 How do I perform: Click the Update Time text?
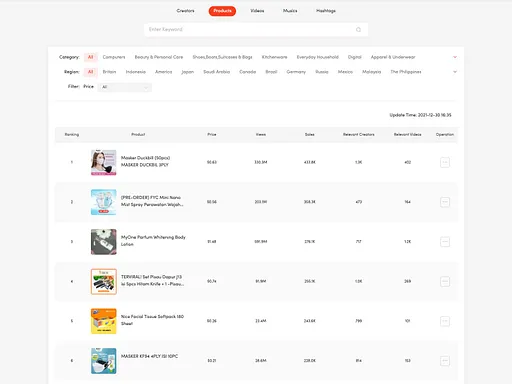coord(420,115)
